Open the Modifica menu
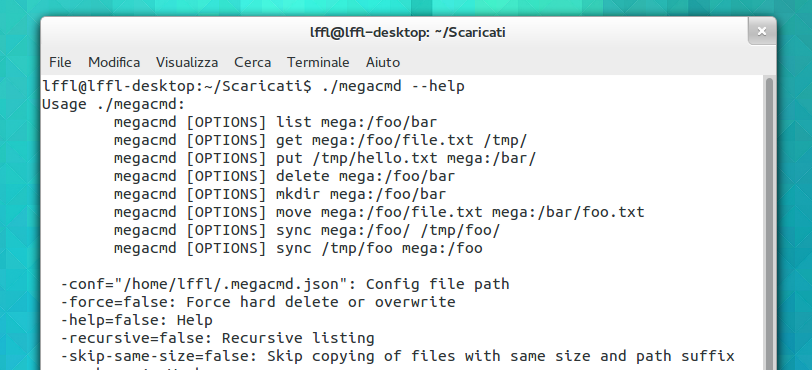812x370 pixels. (114, 62)
